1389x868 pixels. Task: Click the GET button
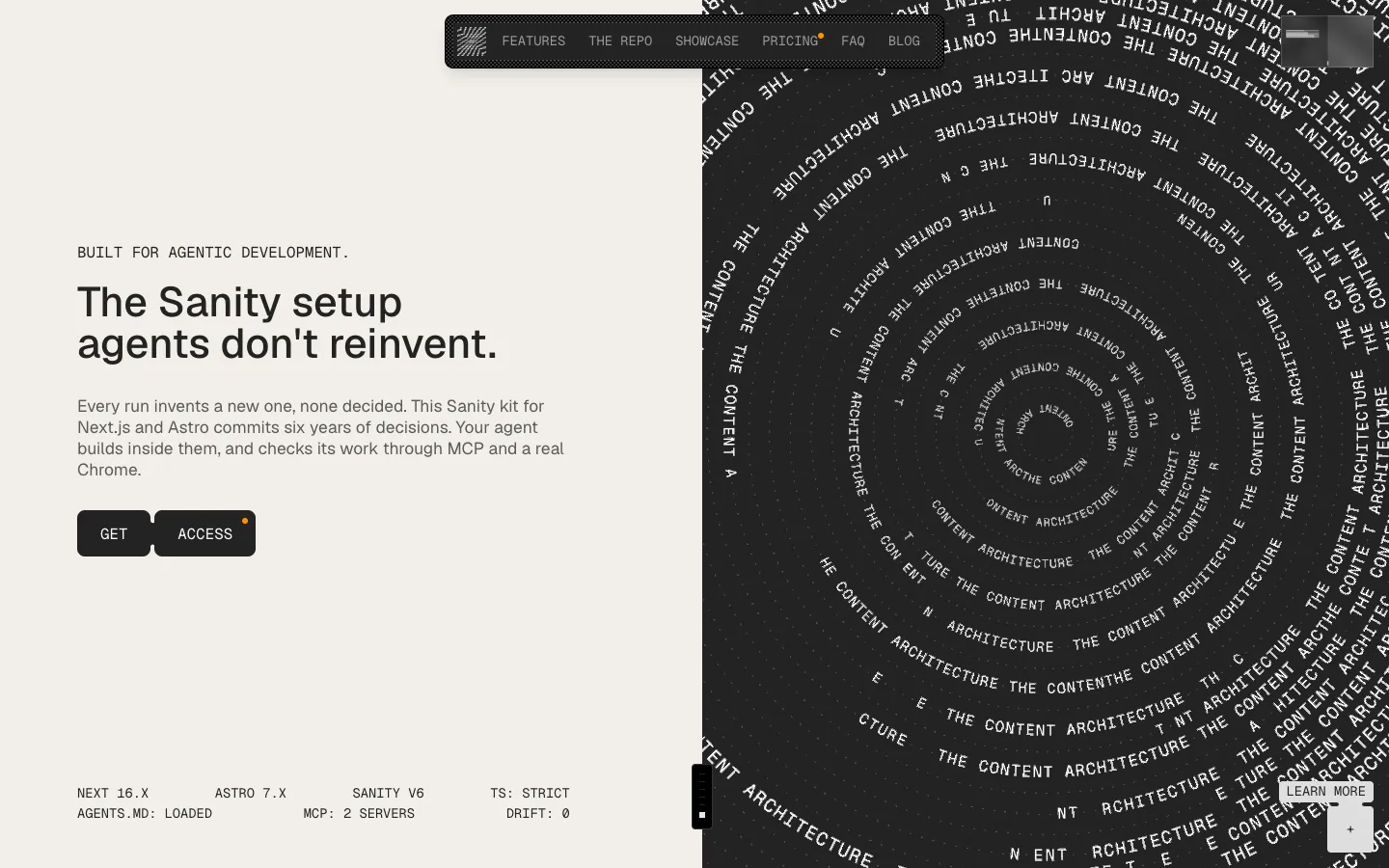pyautogui.click(x=114, y=533)
